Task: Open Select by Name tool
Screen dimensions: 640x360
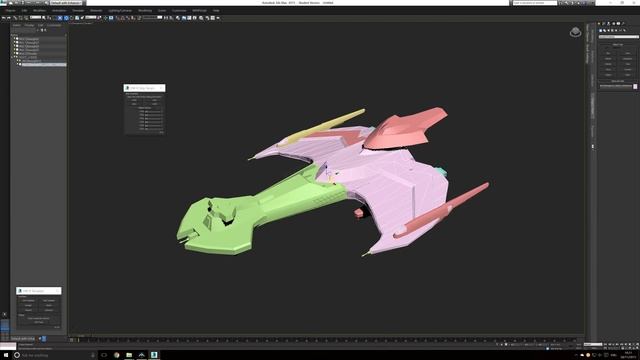Action: 49,18
